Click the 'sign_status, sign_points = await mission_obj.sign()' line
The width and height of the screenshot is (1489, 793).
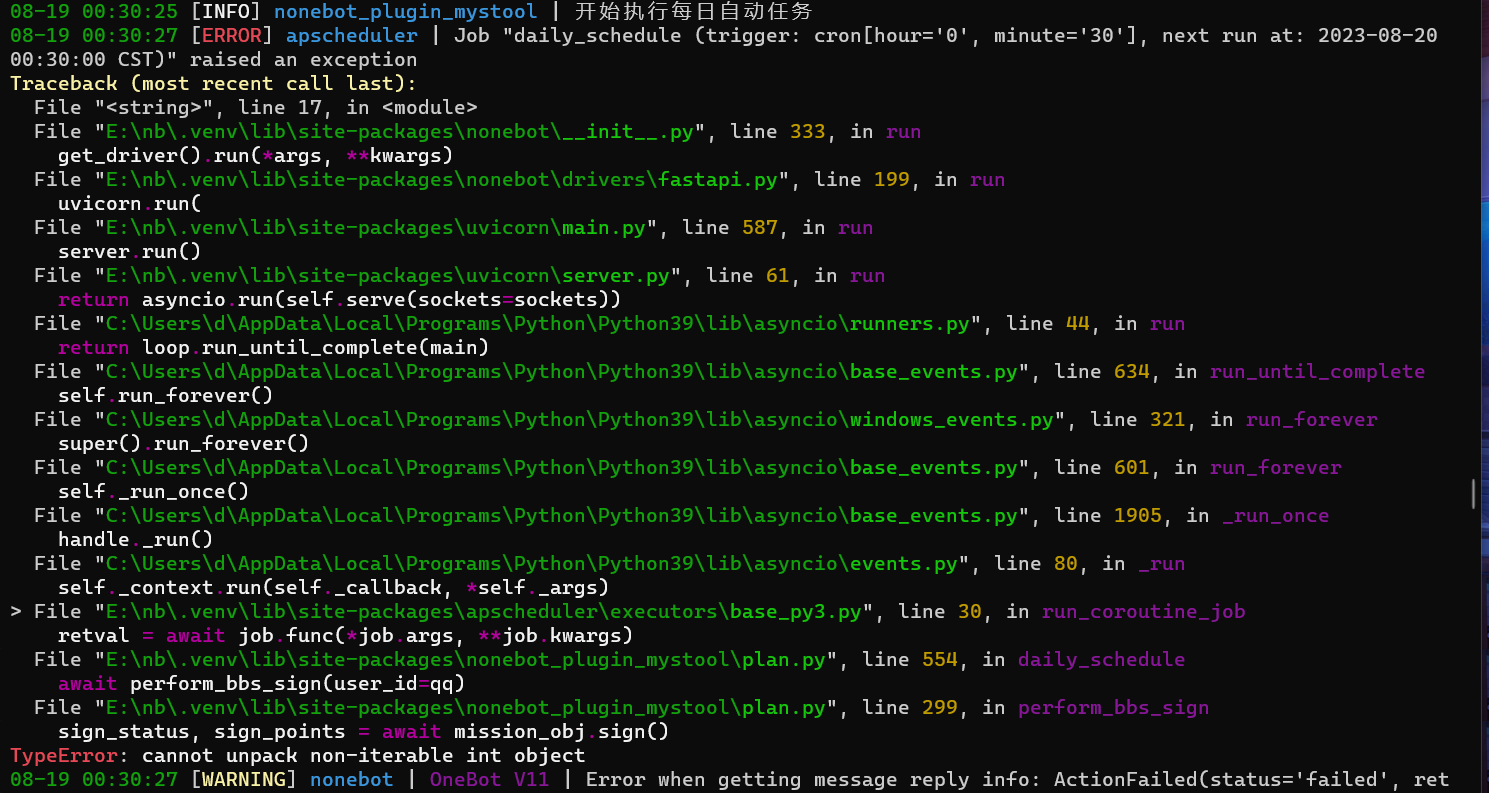click(364, 732)
